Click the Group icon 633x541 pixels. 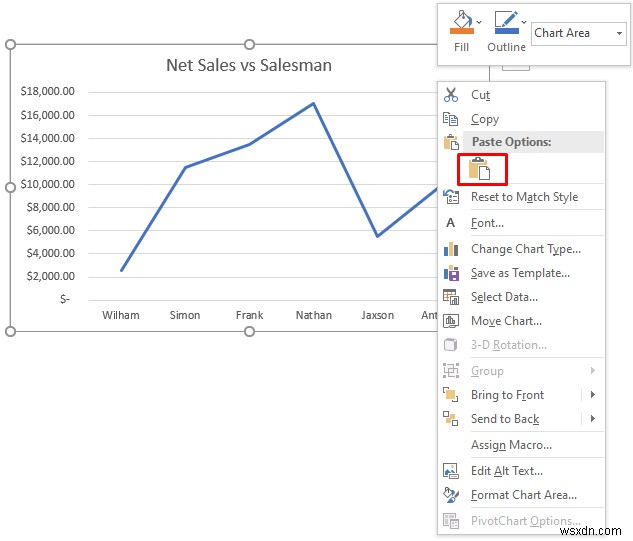[451, 371]
